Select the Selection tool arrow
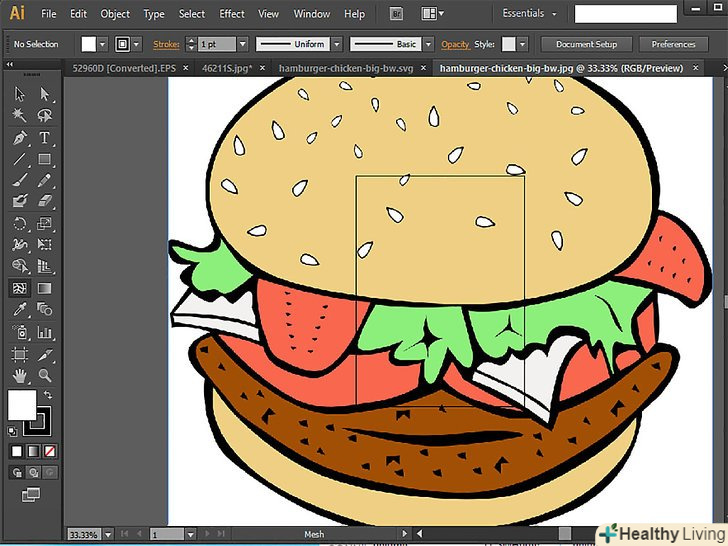This screenshot has width=728, height=546. pos(19,94)
